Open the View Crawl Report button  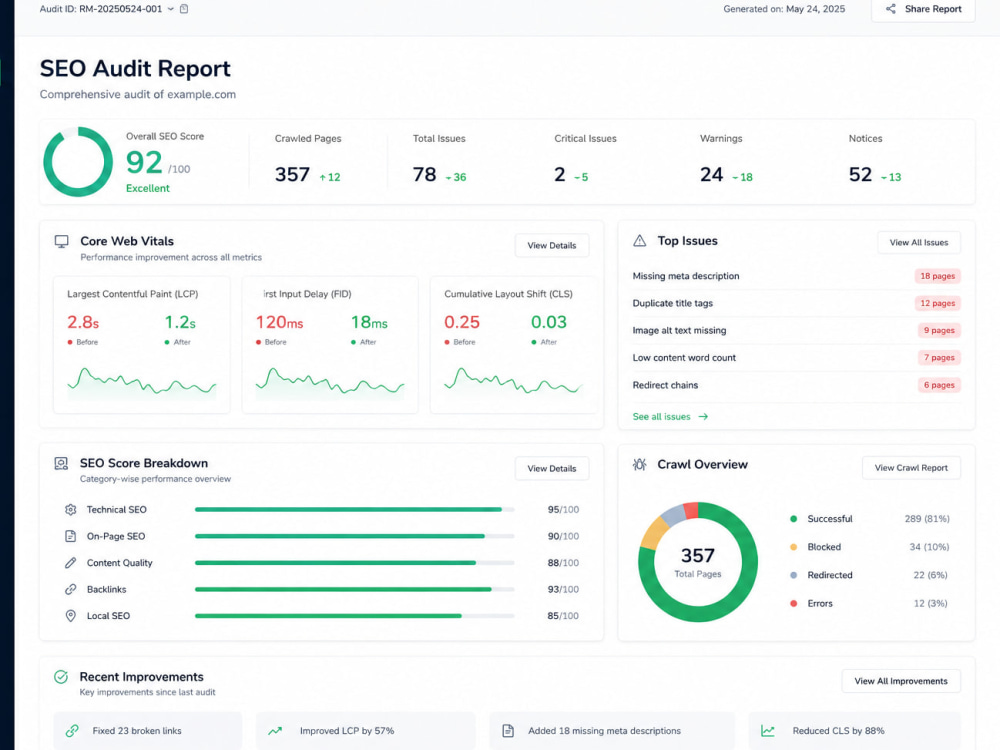coord(911,467)
